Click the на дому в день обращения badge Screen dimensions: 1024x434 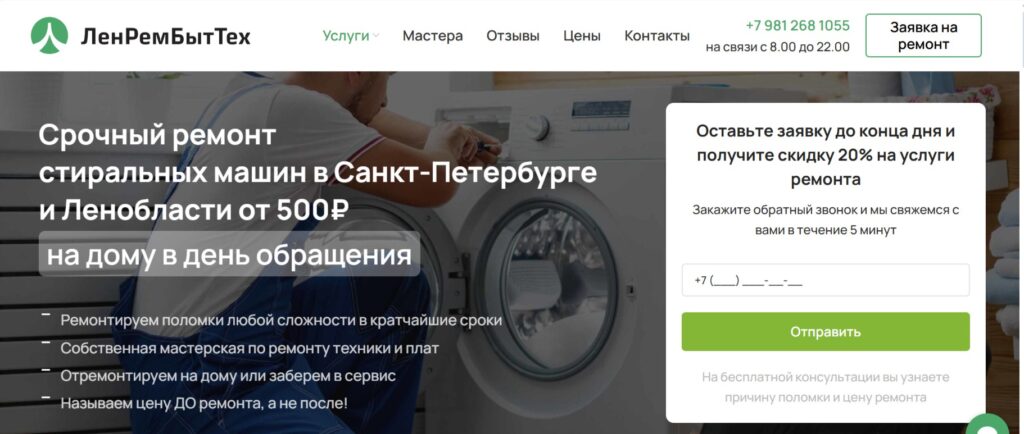point(229,255)
